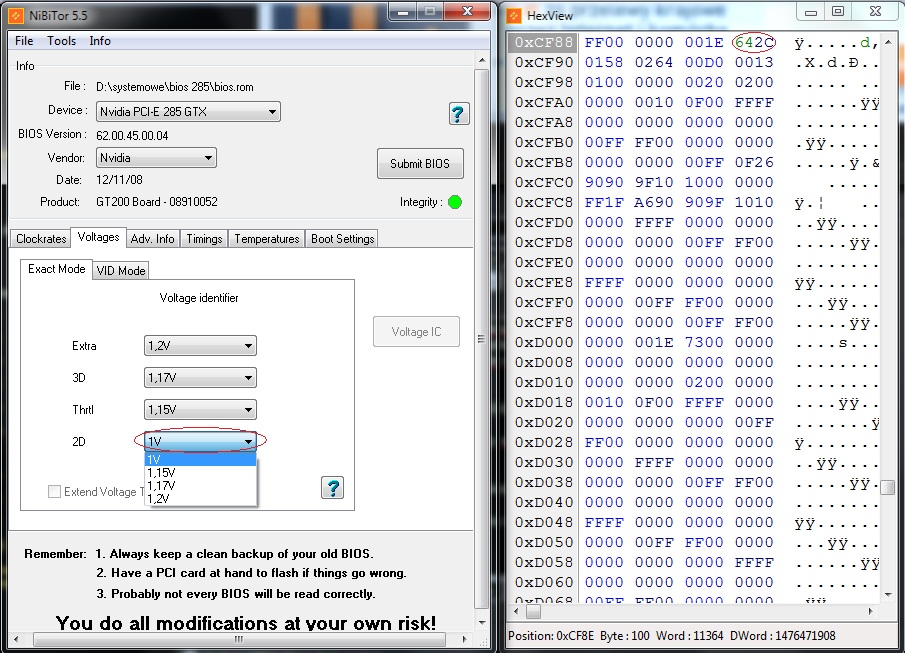Switch to the Voltages tab
905x653 pixels.
pos(98,237)
